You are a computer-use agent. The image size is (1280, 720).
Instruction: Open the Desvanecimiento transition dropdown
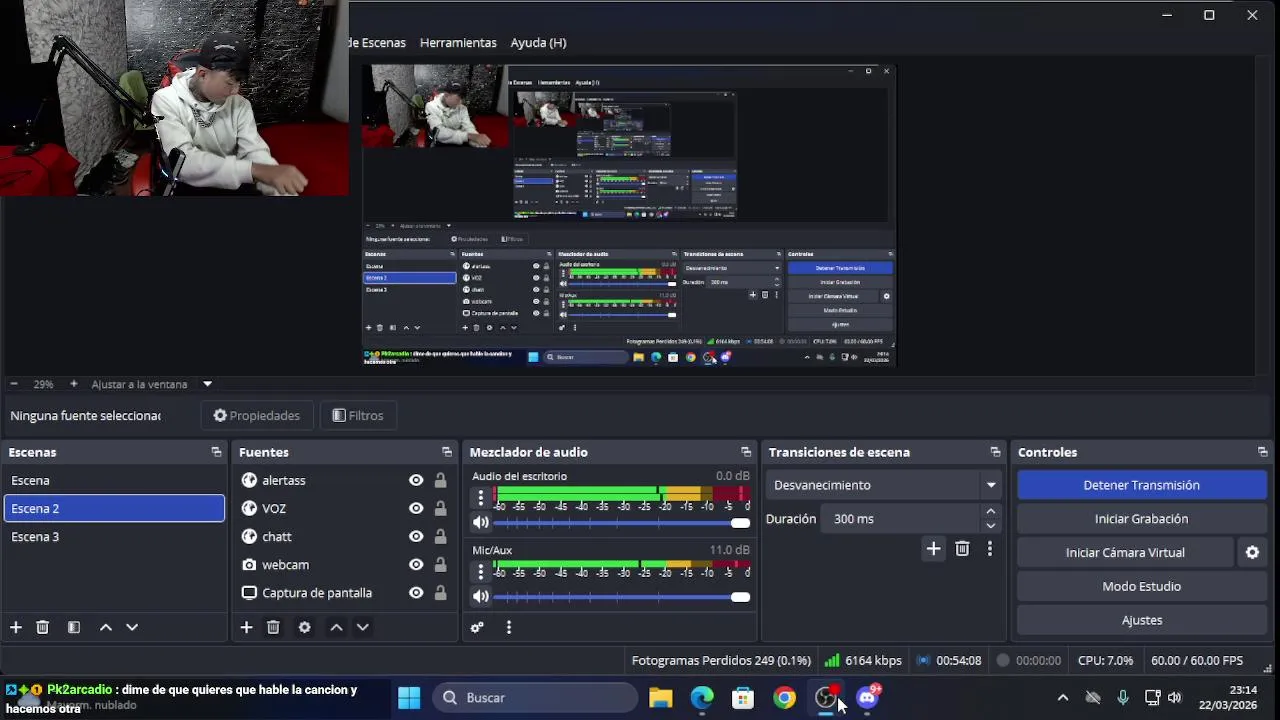[x=884, y=485]
